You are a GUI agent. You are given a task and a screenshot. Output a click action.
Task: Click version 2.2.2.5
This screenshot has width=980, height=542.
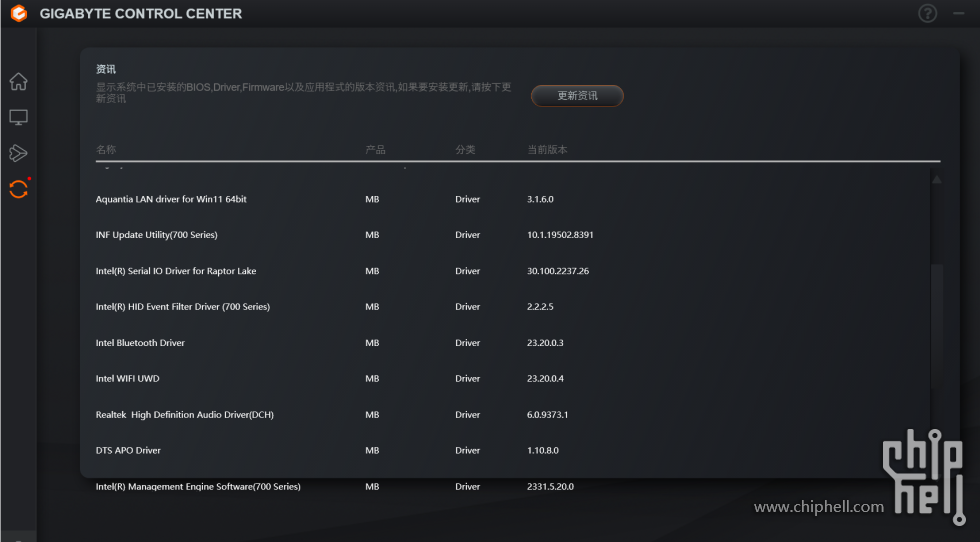coord(540,306)
